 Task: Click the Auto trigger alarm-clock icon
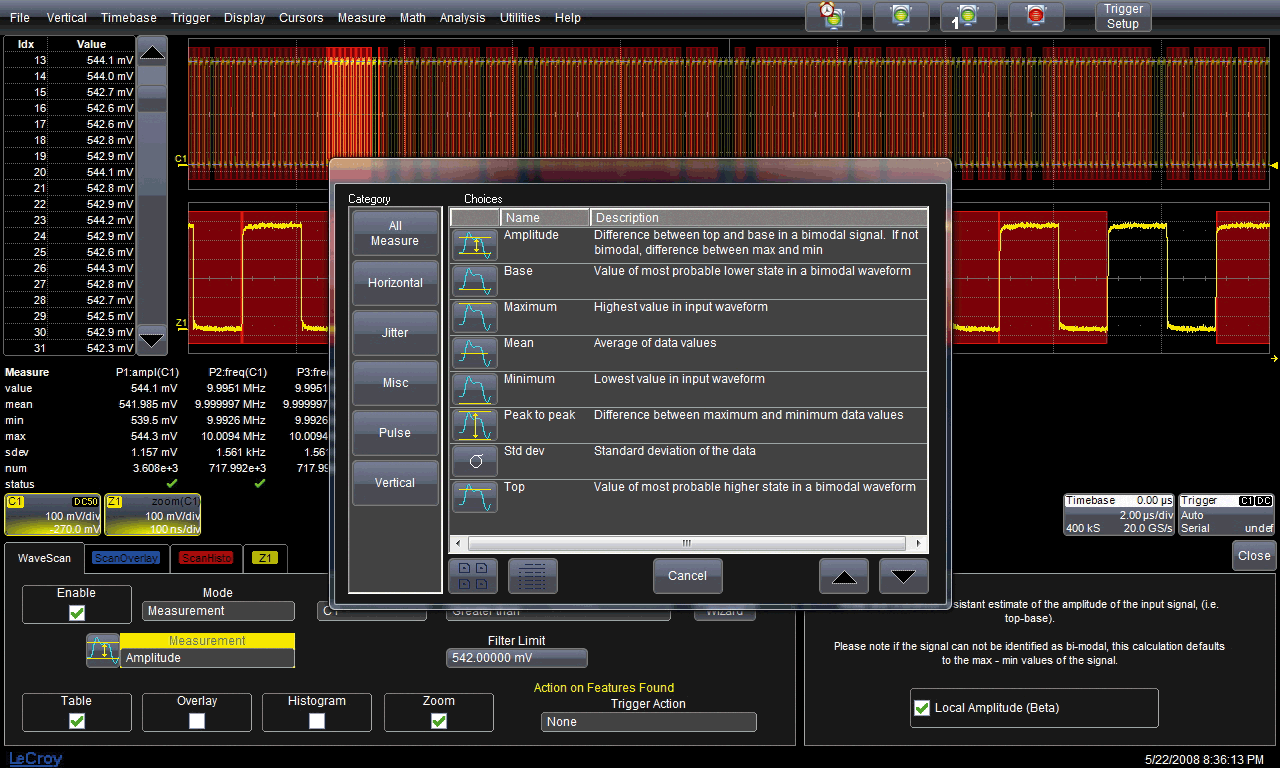click(832, 16)
